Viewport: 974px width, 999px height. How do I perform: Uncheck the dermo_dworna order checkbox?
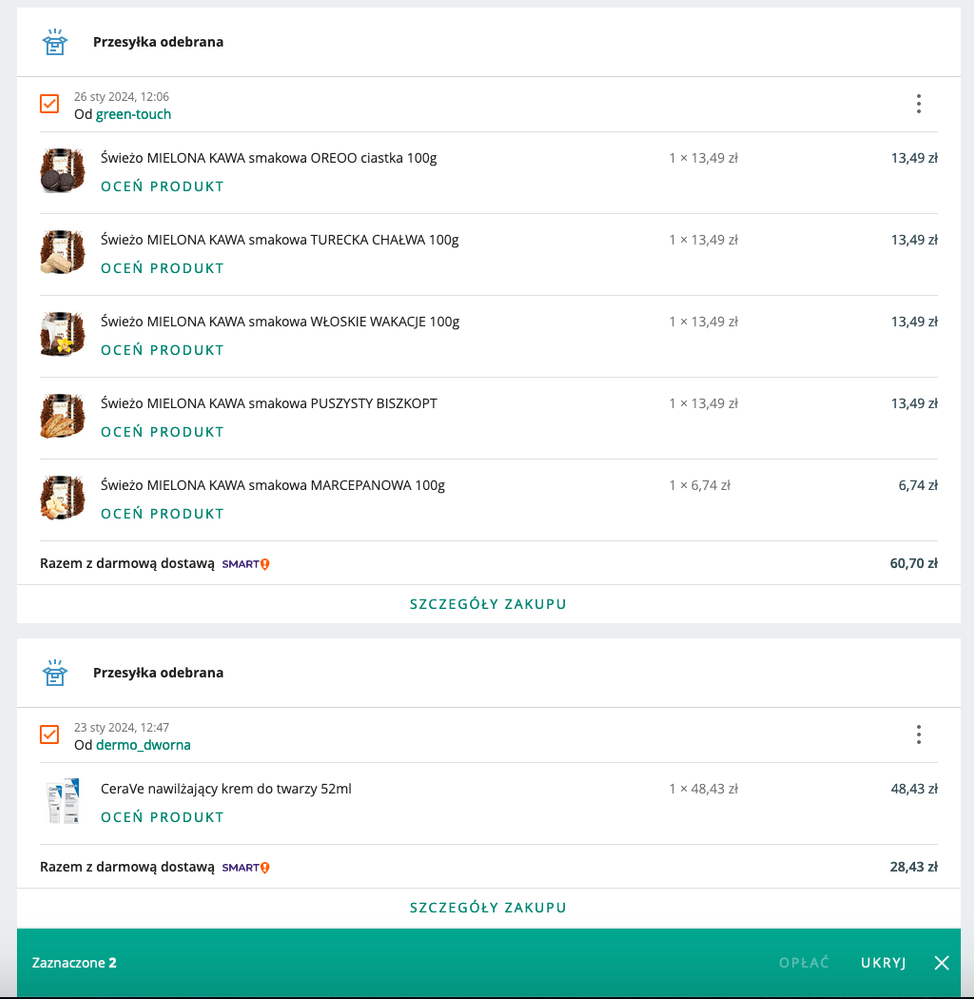coord(49,735)
